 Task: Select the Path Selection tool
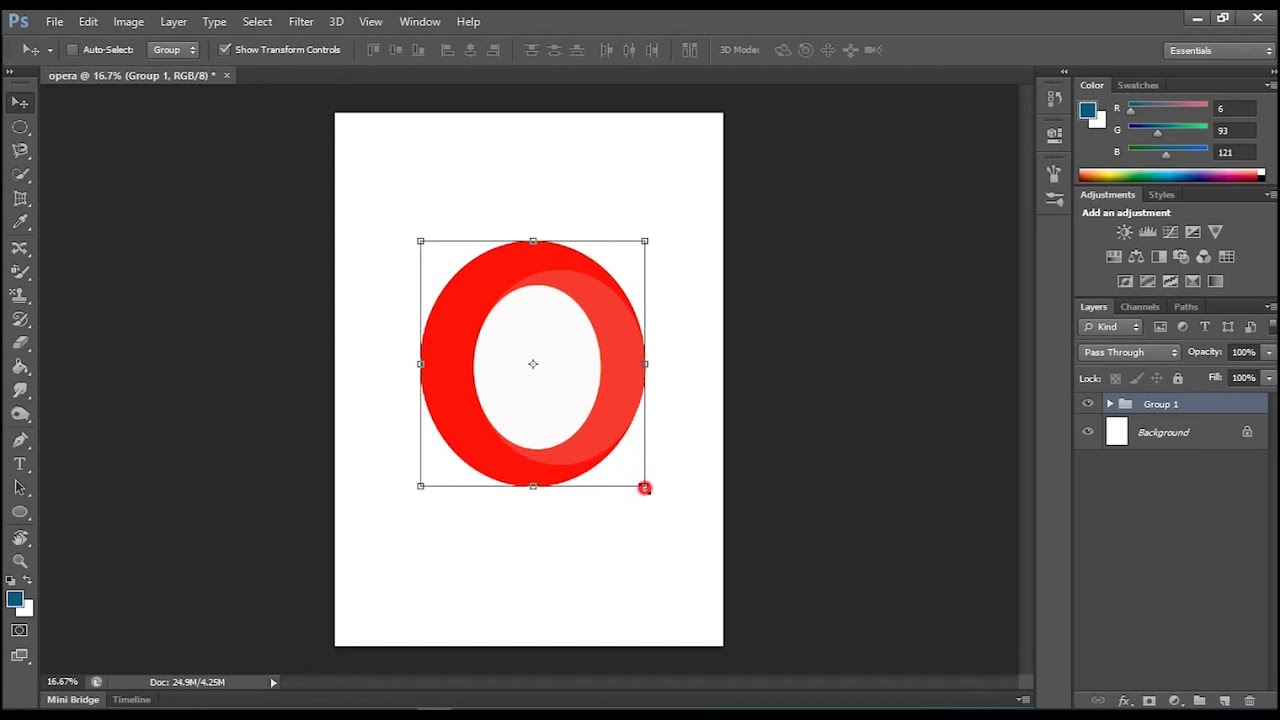coord(20,488)
